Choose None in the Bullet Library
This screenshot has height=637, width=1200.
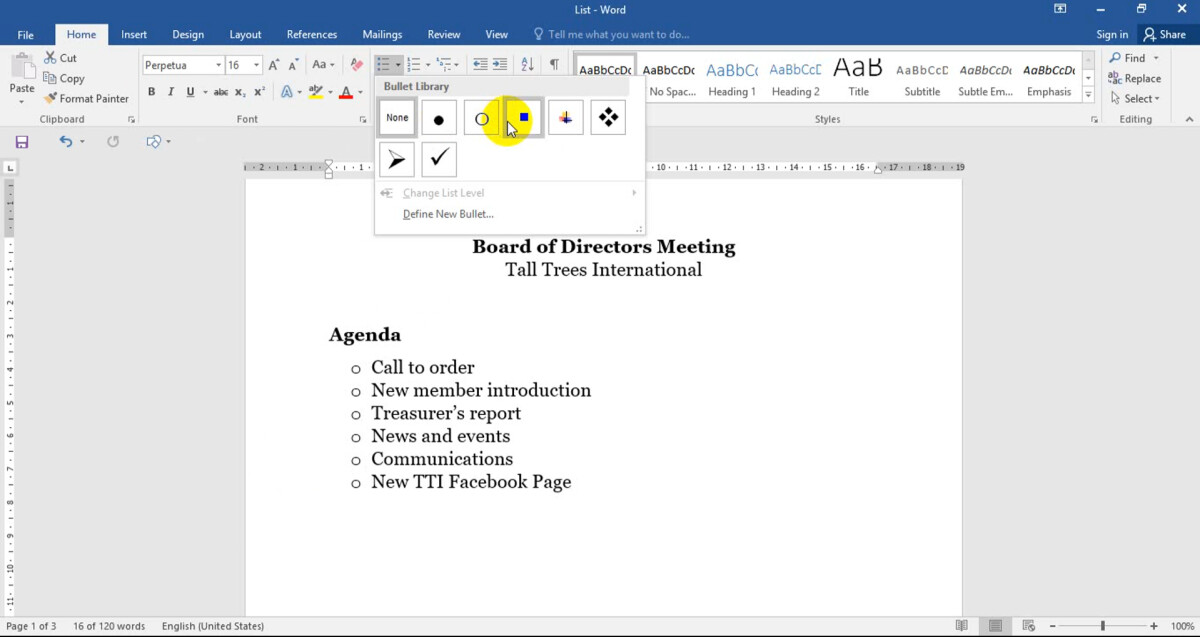tap(397, 118)
